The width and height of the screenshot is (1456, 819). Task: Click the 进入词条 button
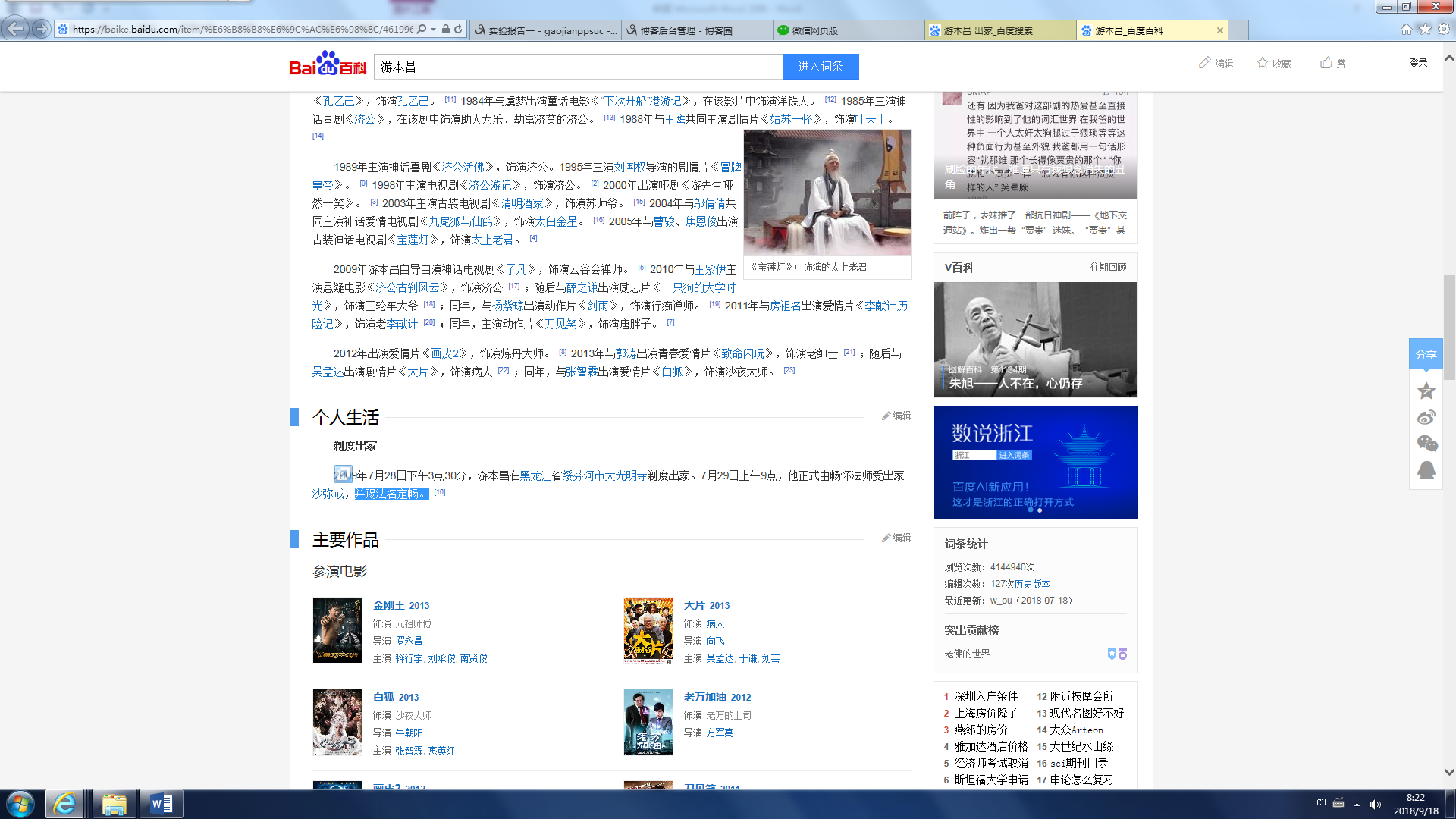coord(821,67)
